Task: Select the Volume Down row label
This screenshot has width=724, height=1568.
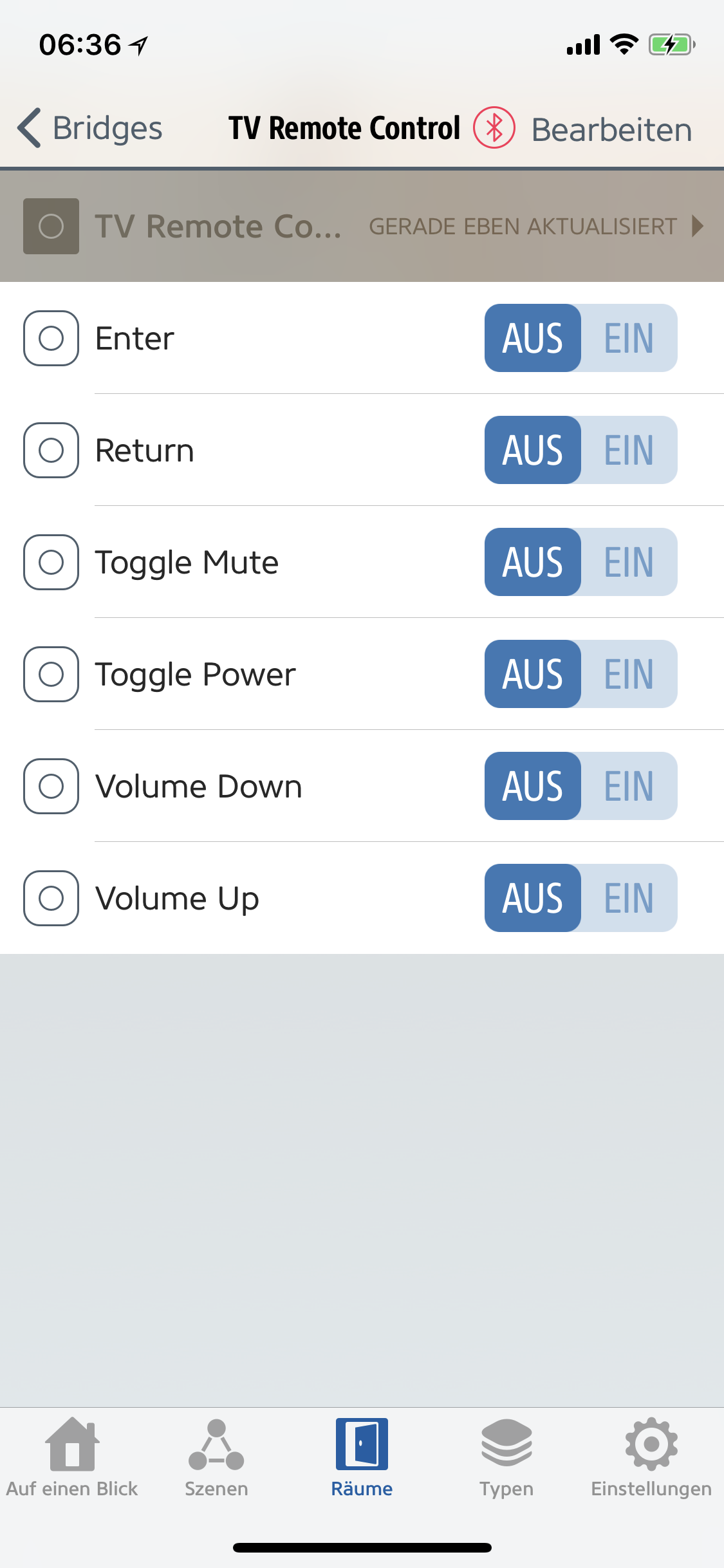Action: [198, 786]
